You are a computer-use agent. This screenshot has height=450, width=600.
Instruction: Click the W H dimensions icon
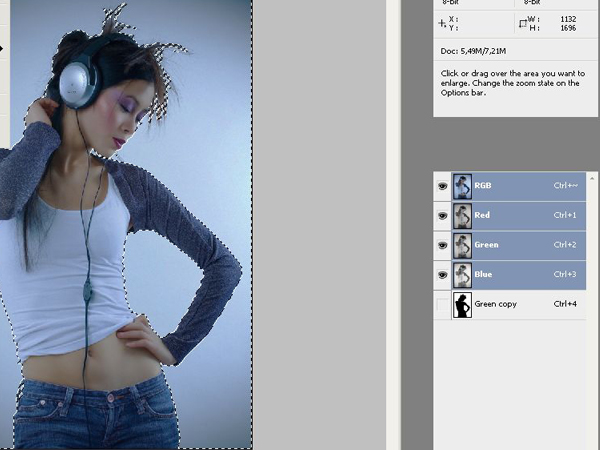pyautogui.click(x=523, y=23)
